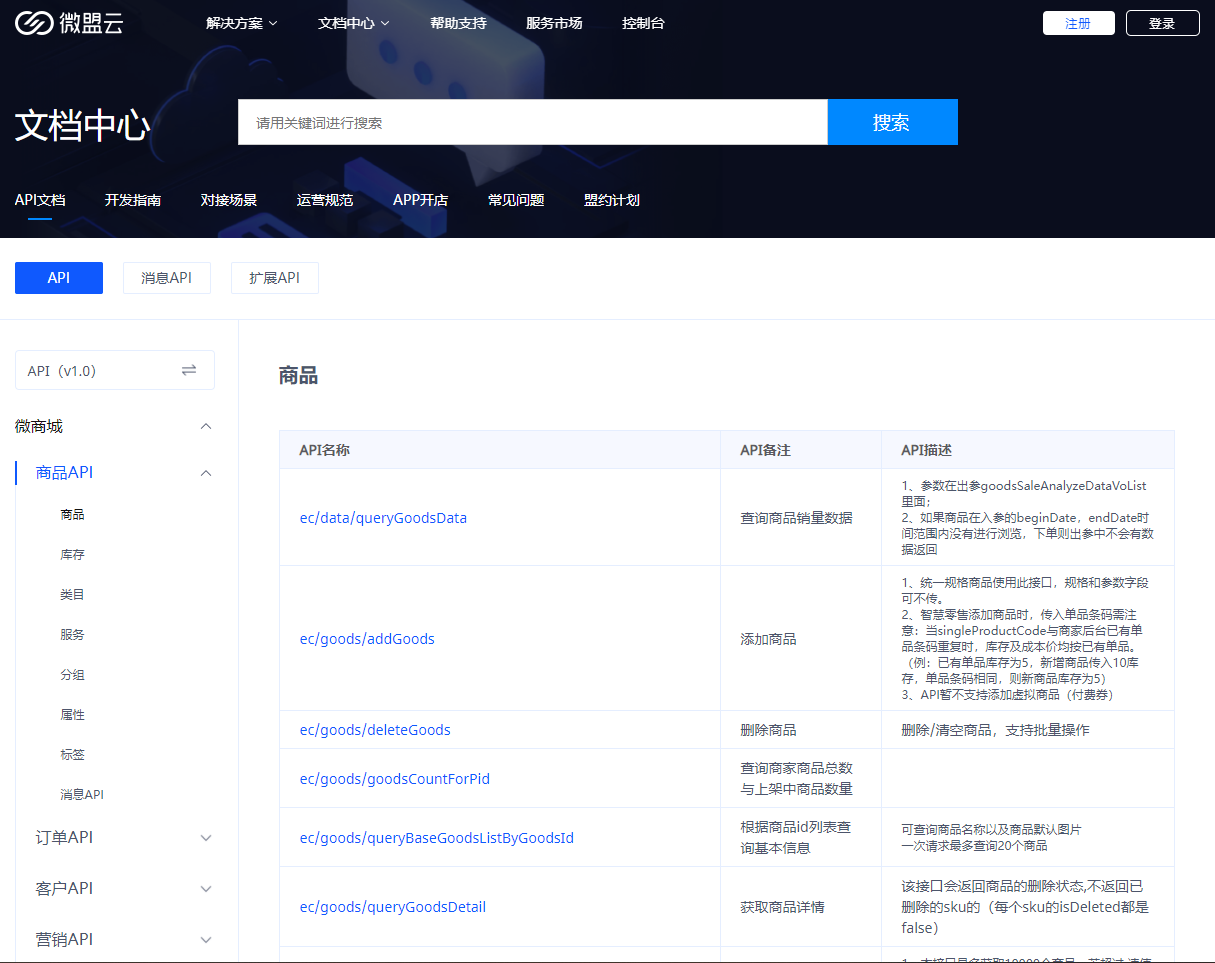Switch to the 开发指南 tab

tap(133, 200)
